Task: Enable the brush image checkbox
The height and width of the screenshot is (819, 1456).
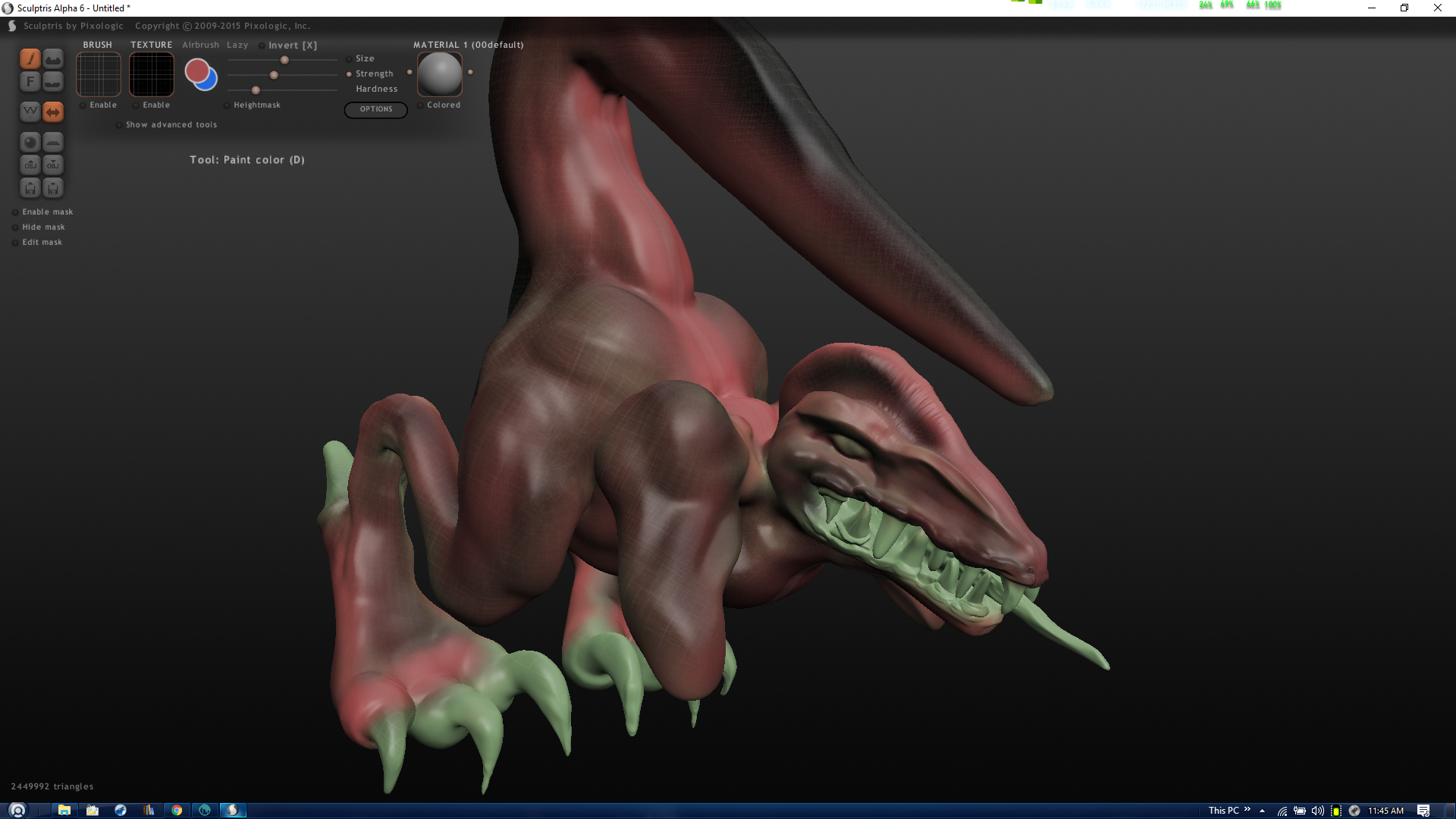Action: [x=83, y=105]
